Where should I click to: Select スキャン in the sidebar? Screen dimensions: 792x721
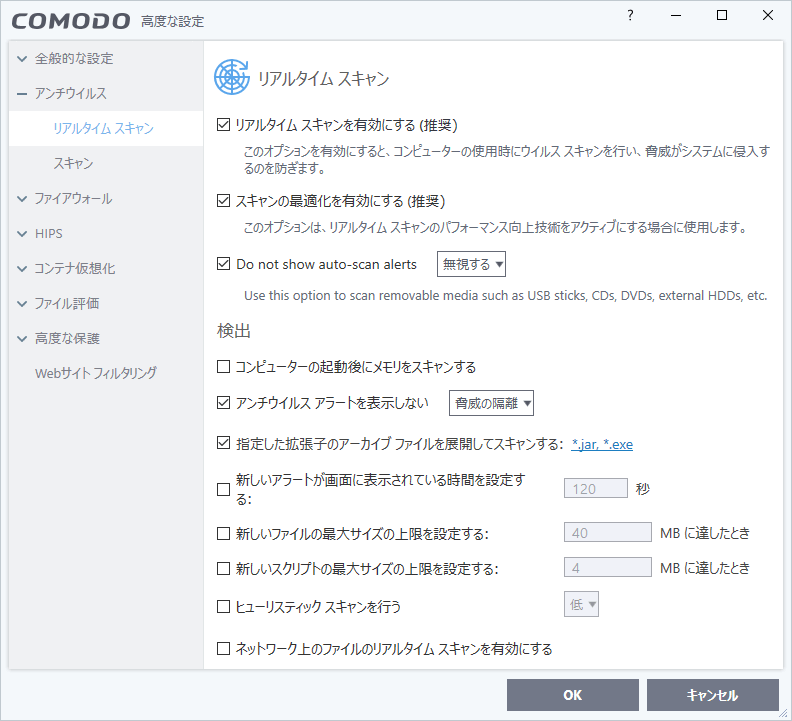[x=74, y=163]
